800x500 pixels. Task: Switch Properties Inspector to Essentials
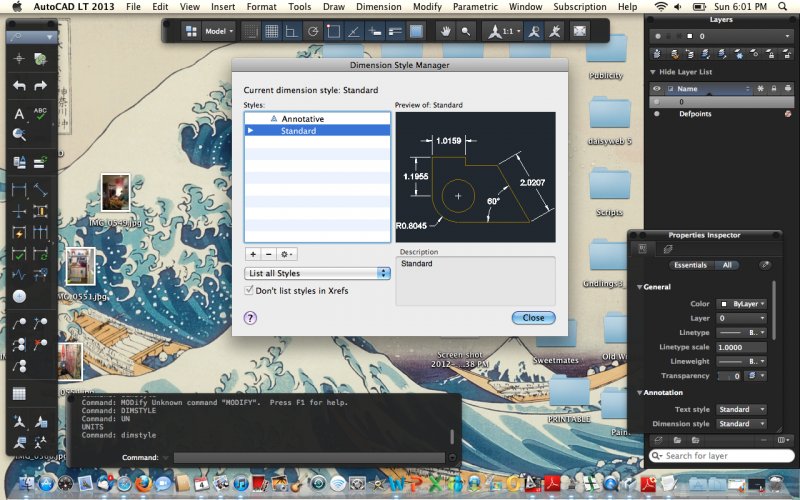coord(690,265)
